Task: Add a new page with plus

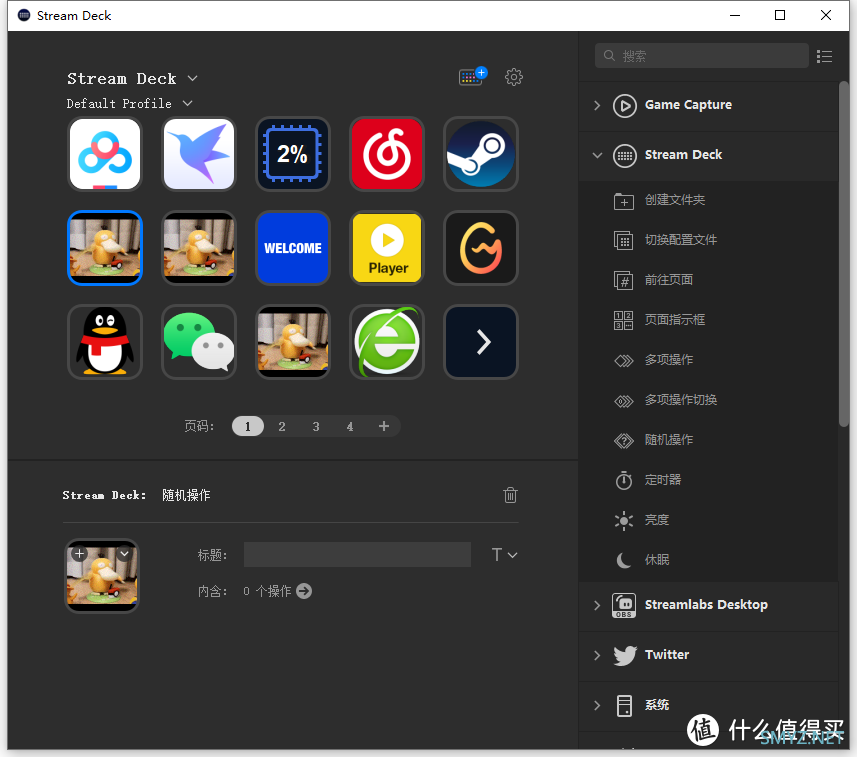Action: coord(384,426)
